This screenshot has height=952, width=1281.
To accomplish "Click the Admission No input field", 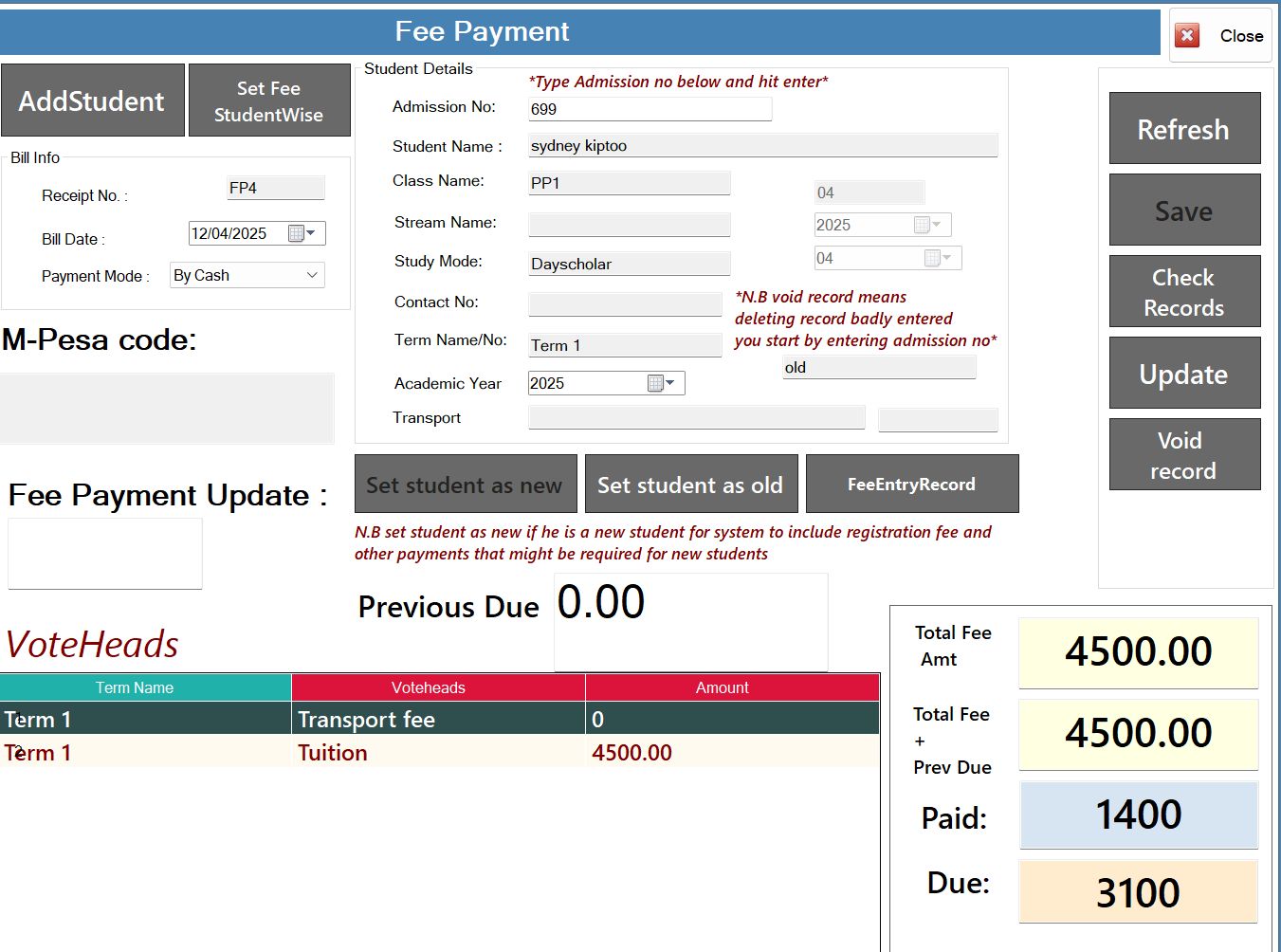I will point(650,109).
